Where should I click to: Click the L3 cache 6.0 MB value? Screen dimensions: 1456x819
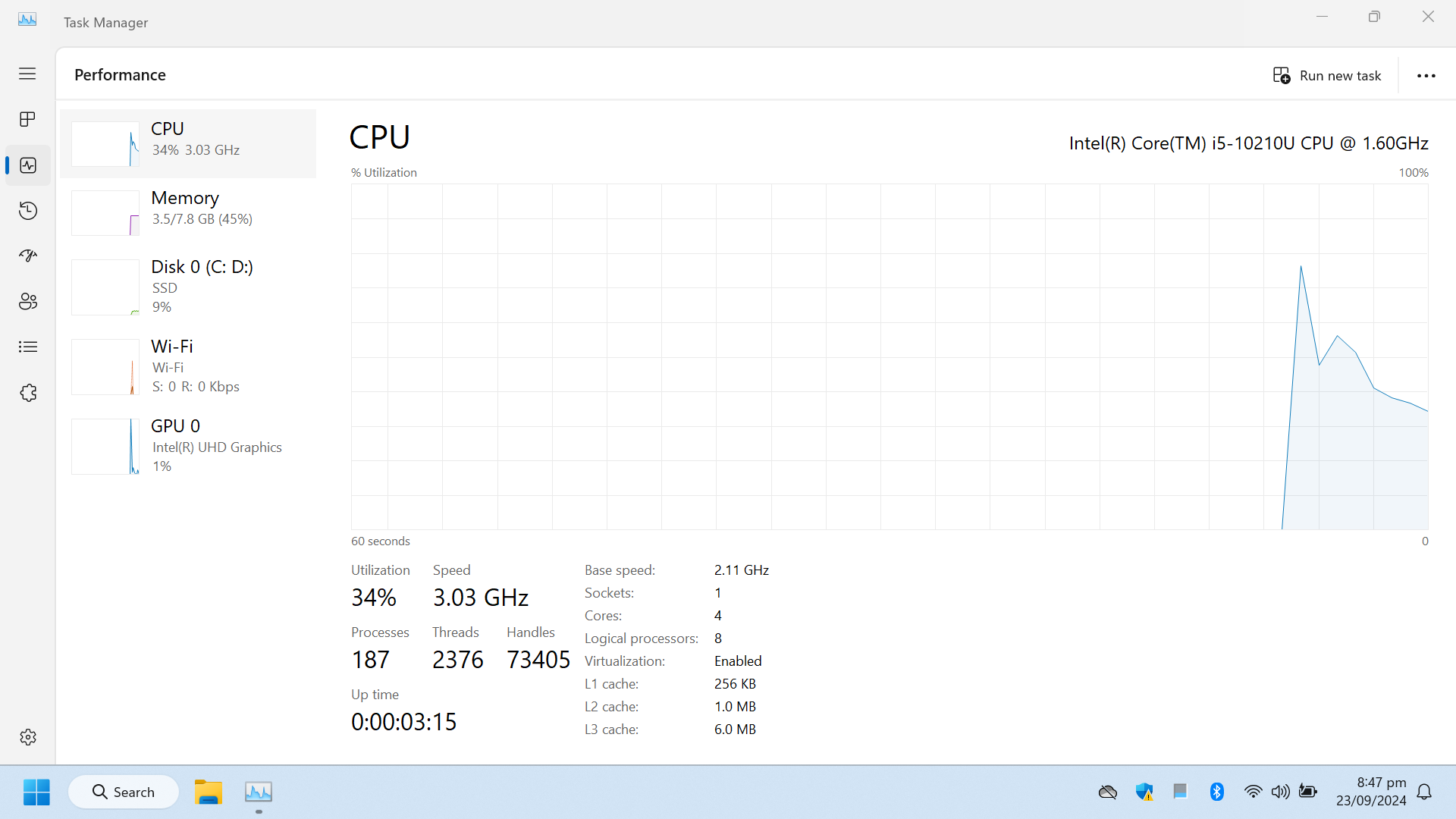[735, 730]
